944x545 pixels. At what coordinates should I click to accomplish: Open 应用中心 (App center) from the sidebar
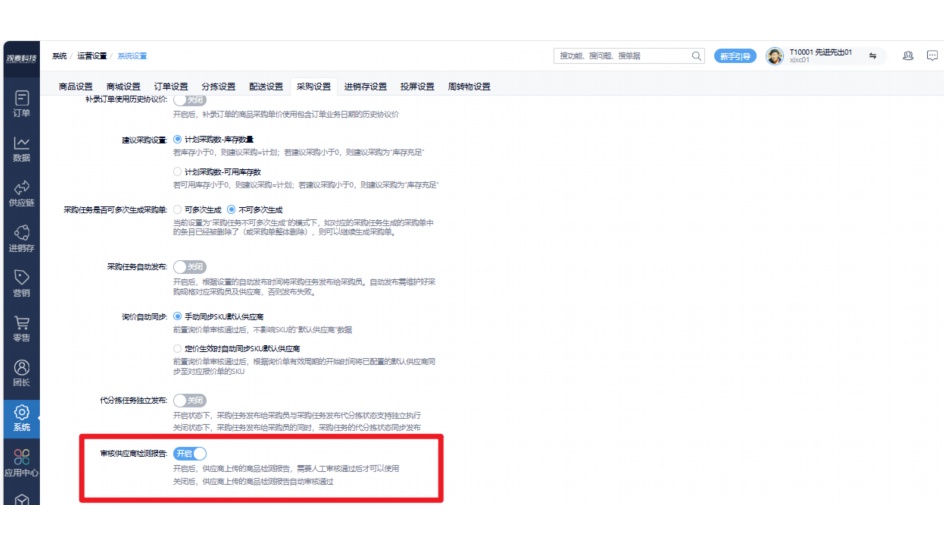(x=21, y=463)
